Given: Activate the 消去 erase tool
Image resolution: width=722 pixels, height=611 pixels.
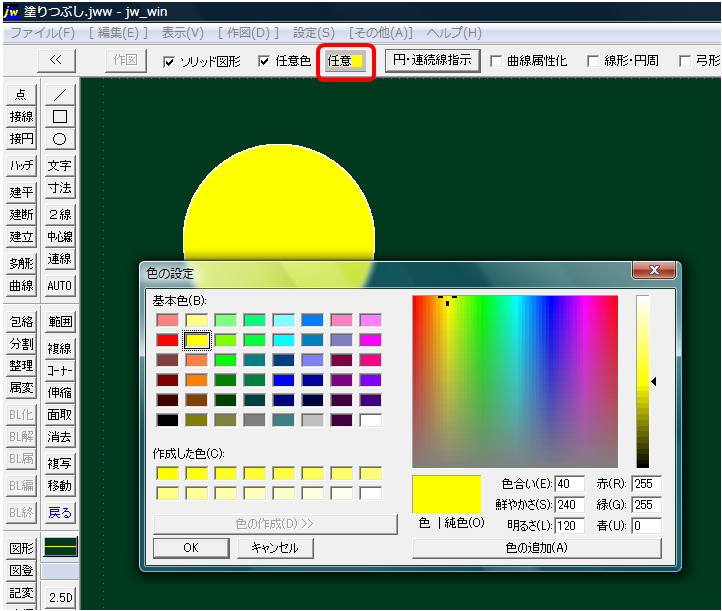Looking at the screenshot, I should [x=60, y=437].
